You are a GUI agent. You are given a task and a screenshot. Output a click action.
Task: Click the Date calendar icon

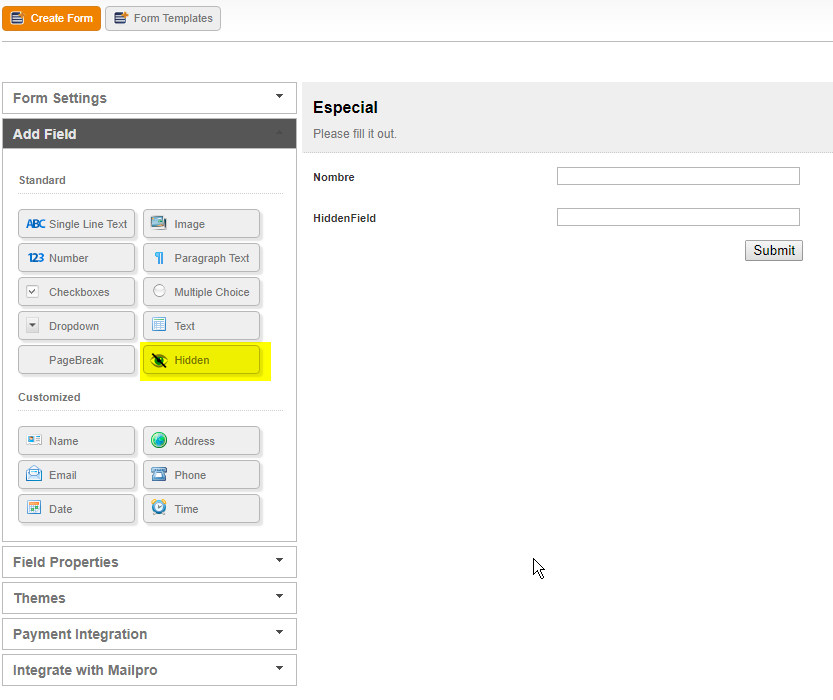pos(34,508)
